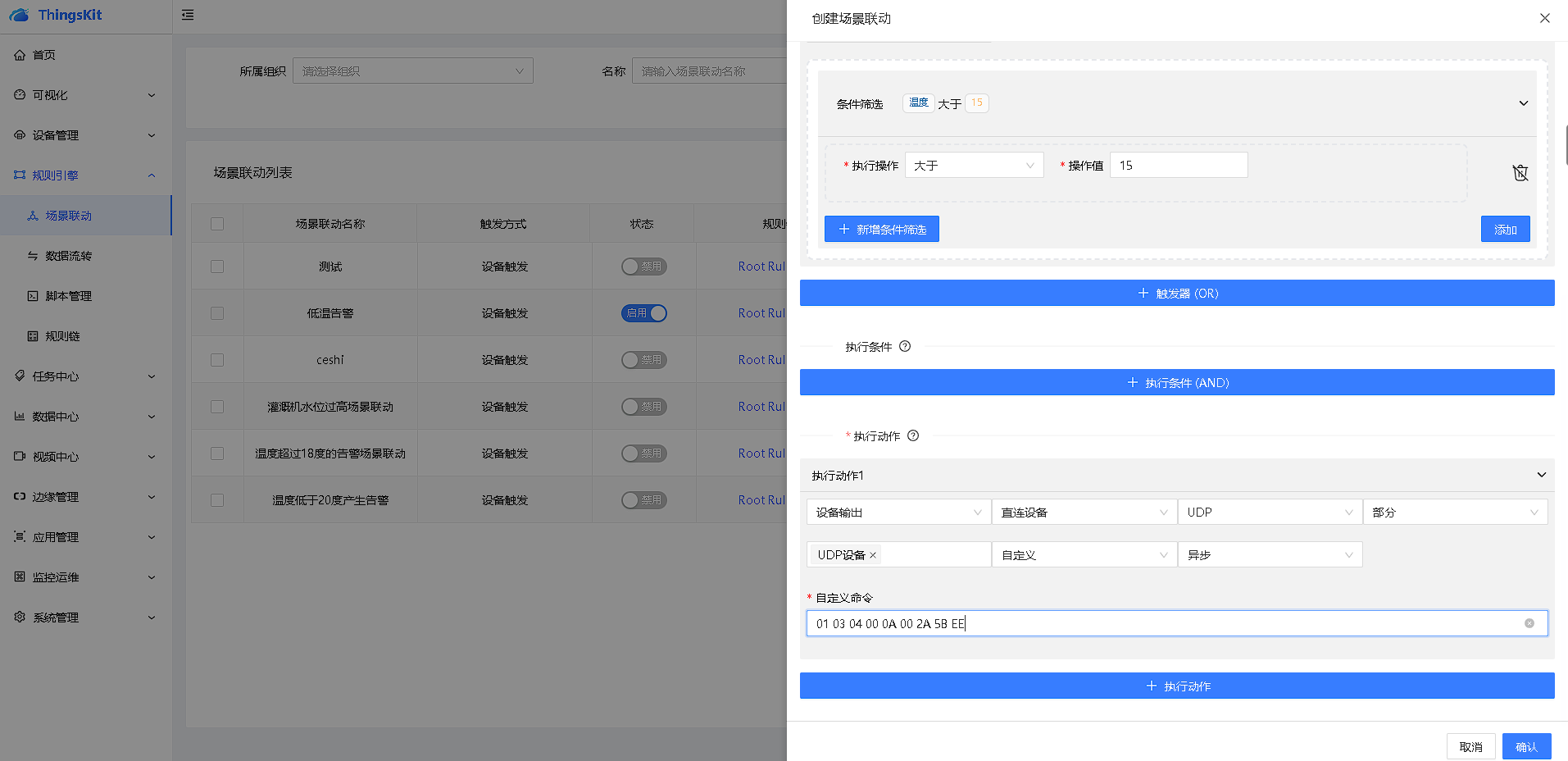Remove the UDP设备 tag via its x
This screenshot has width=1568, height=761.
[x=873, y=555]
